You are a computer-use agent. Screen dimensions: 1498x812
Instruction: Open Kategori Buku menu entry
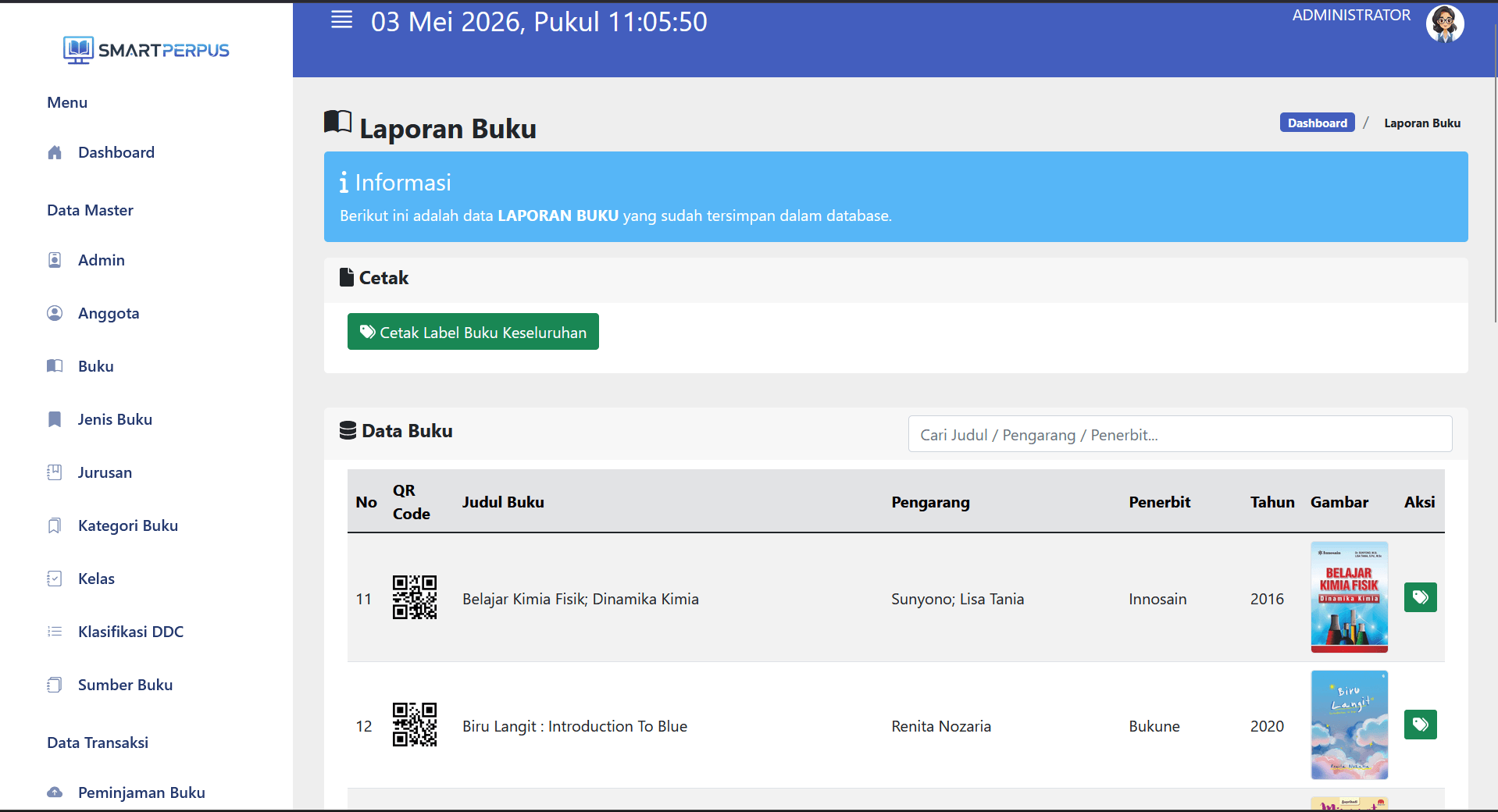[128, 525]
